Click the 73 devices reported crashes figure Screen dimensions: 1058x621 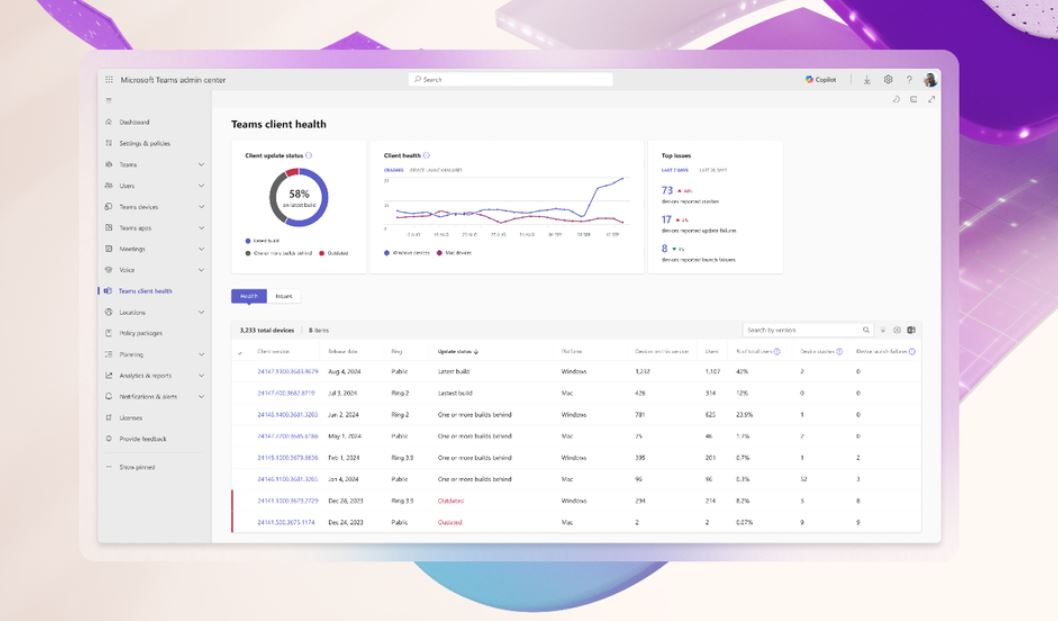[667, 190]
